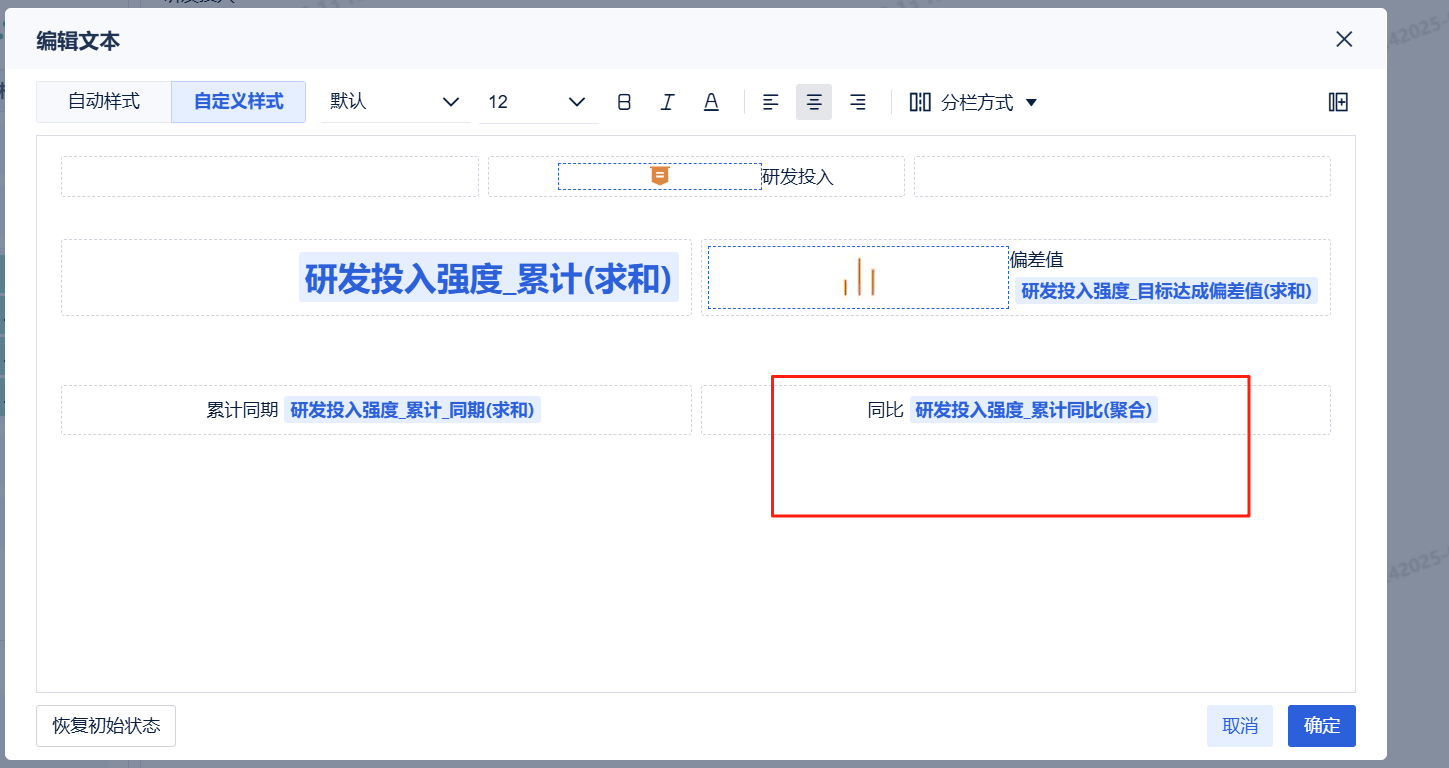The width and height of the screenshot is (1449, 768).
Task: Open the 默认 font dropdown
Action: [x=395, y=102]
